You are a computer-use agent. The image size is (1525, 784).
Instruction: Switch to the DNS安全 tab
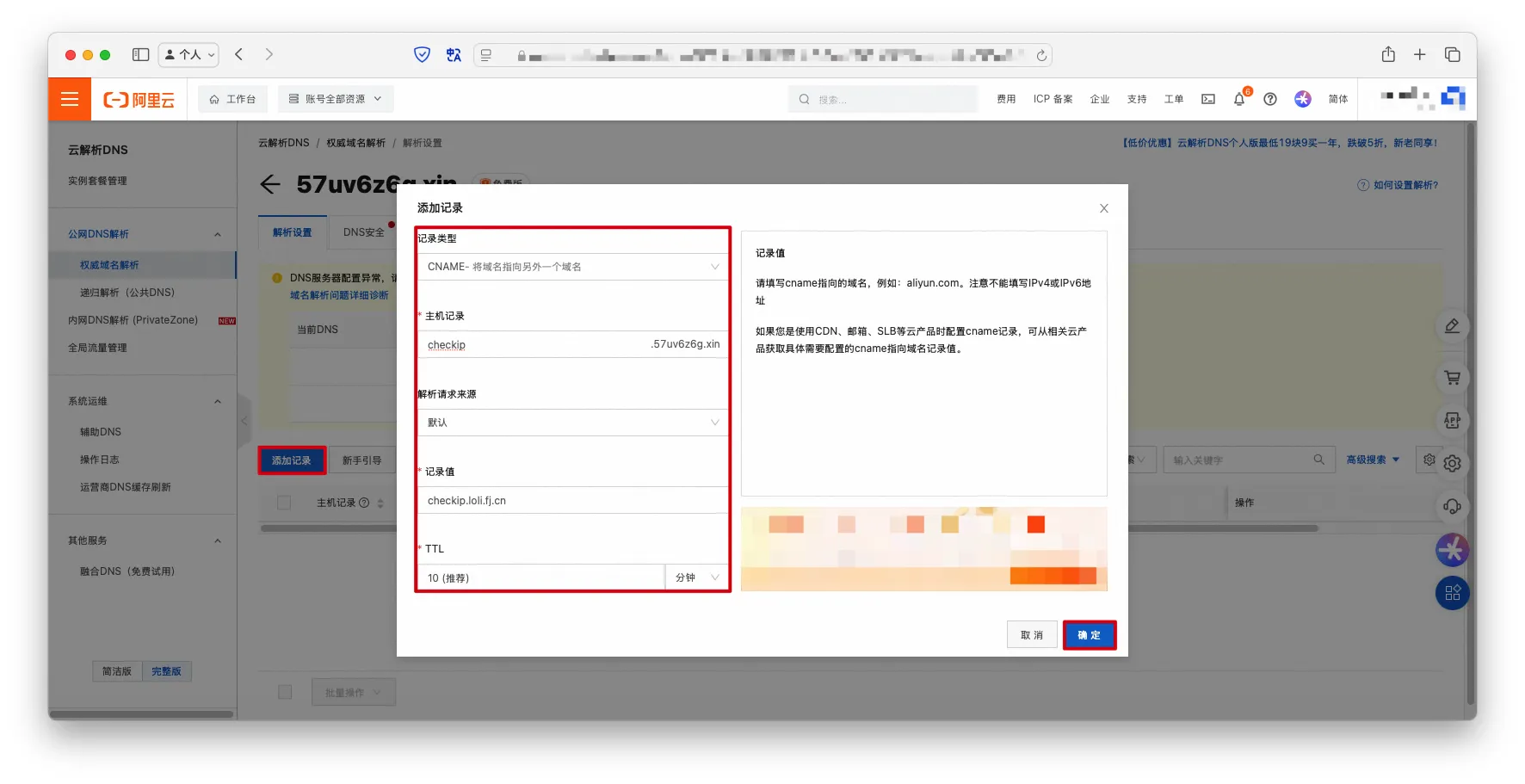pos(363,232)
